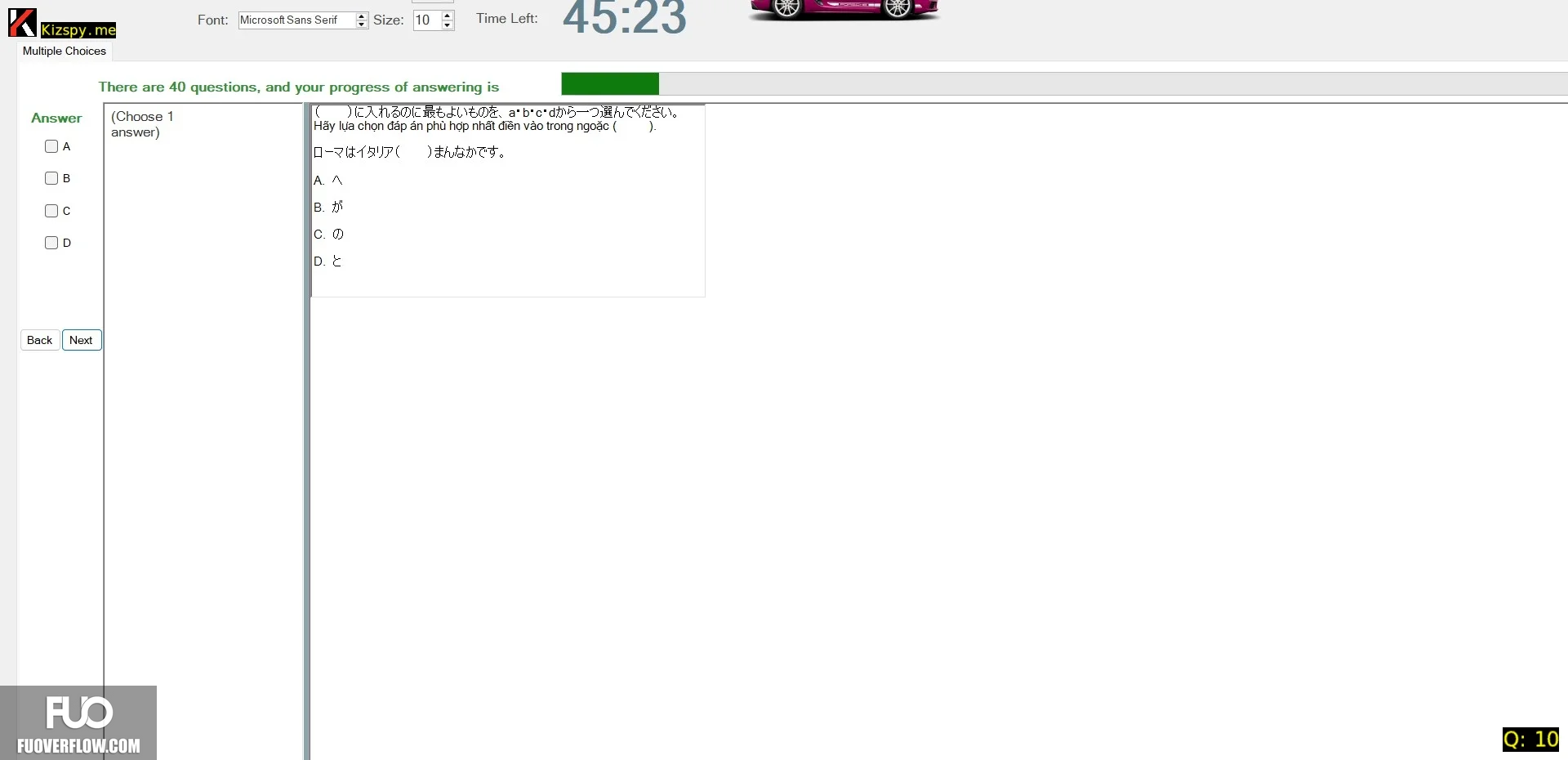Increase font selection with up arrow
The height and width of the screenshot is (760, 1568).
point(362,16)
